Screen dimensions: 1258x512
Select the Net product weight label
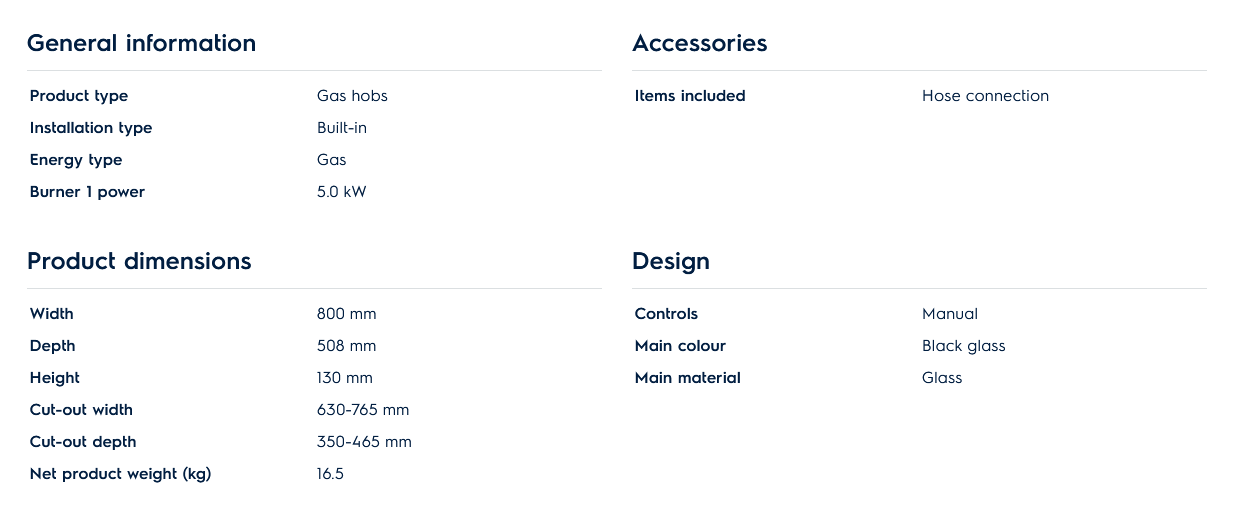point(120,474)
